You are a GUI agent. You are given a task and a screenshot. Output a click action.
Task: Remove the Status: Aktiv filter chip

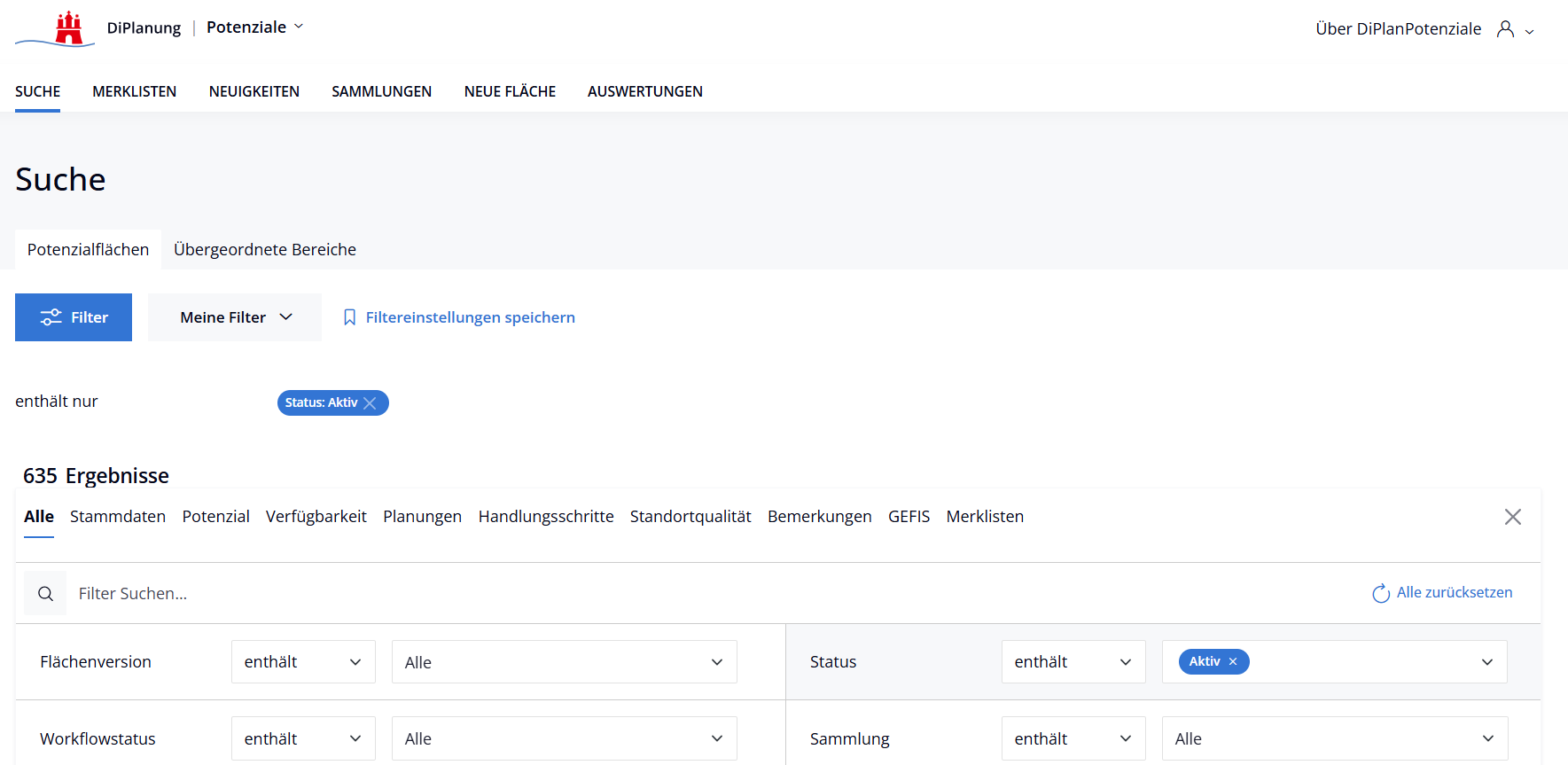[371, 403]
